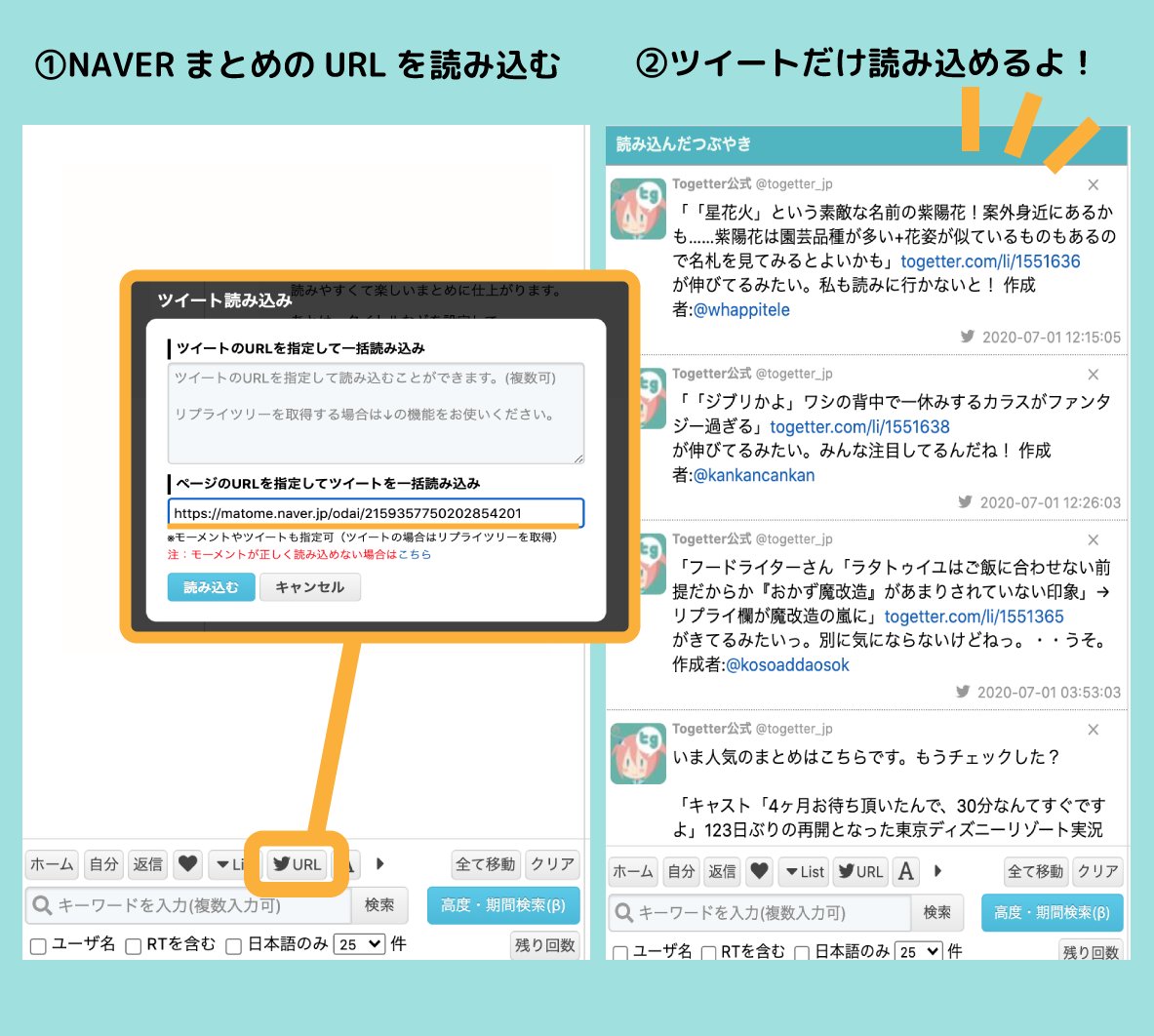Open the Twitter URL import in right toolbar

click(x=860, y=872)
